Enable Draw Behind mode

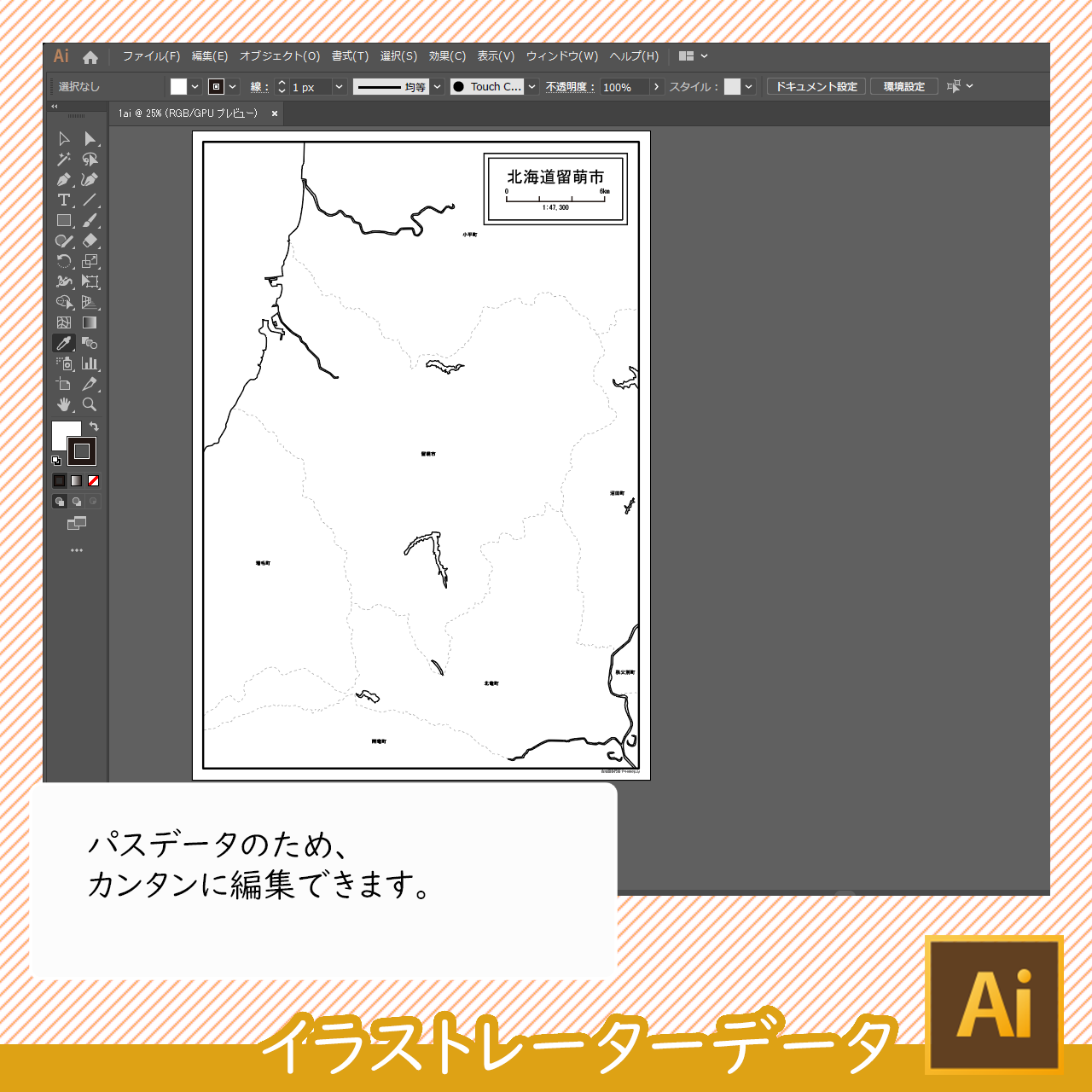click(77, 502)
